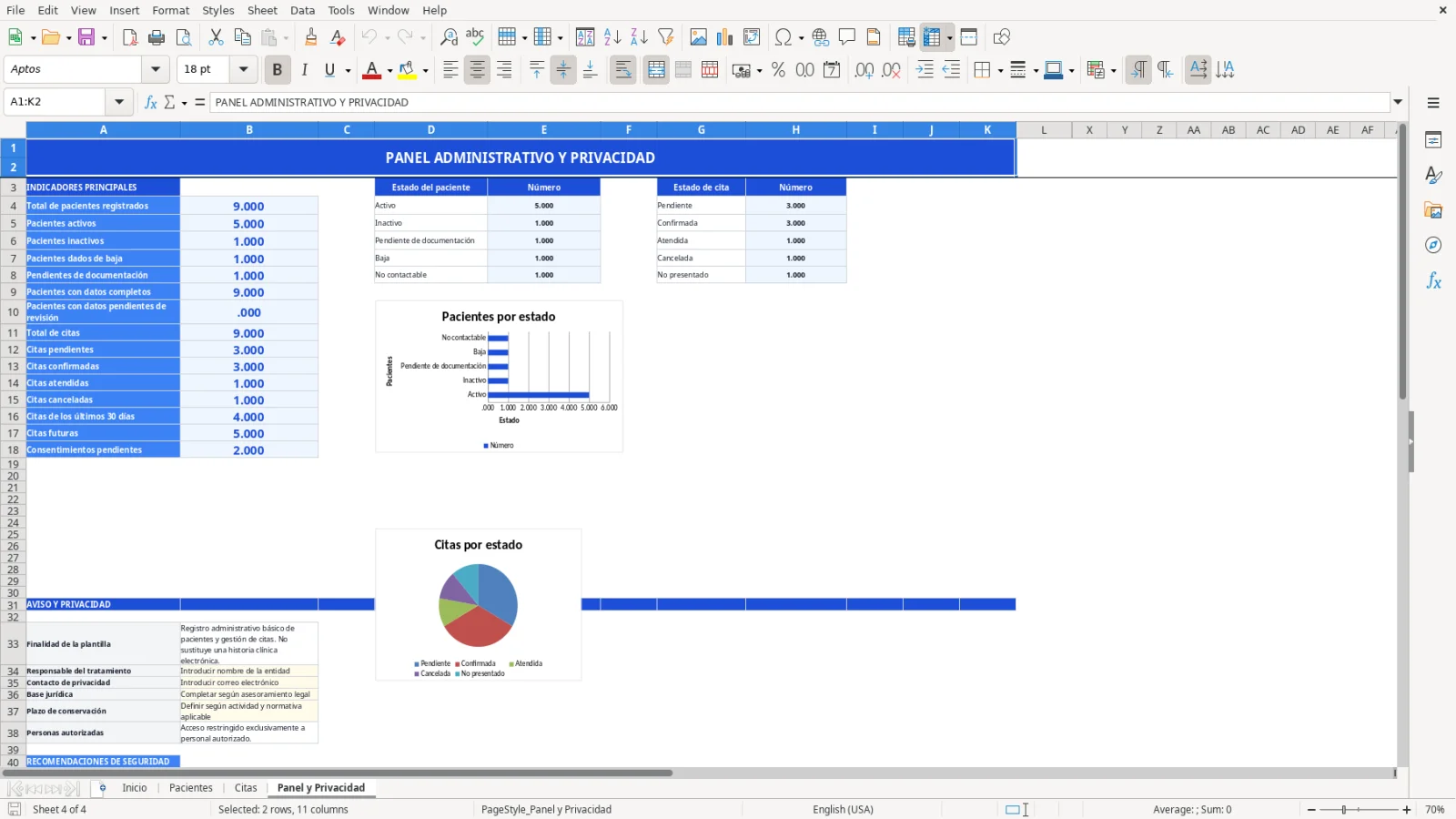Image resolution: width=1456 pixels, height=819 pixels.
Task: Expand the Name Box dropdown
Action: pos(119,102)
